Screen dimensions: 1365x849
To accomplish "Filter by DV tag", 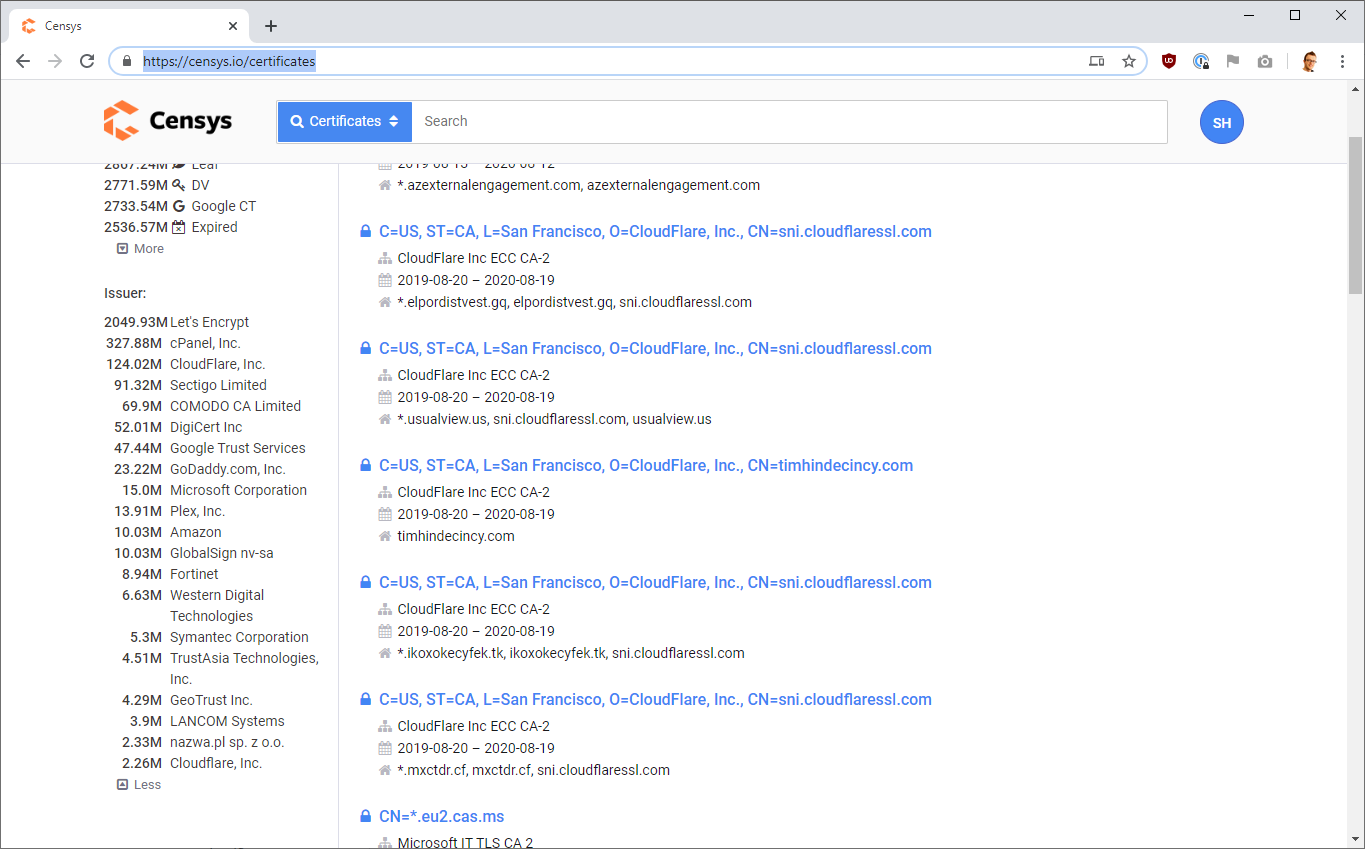I will coord(200,185).
